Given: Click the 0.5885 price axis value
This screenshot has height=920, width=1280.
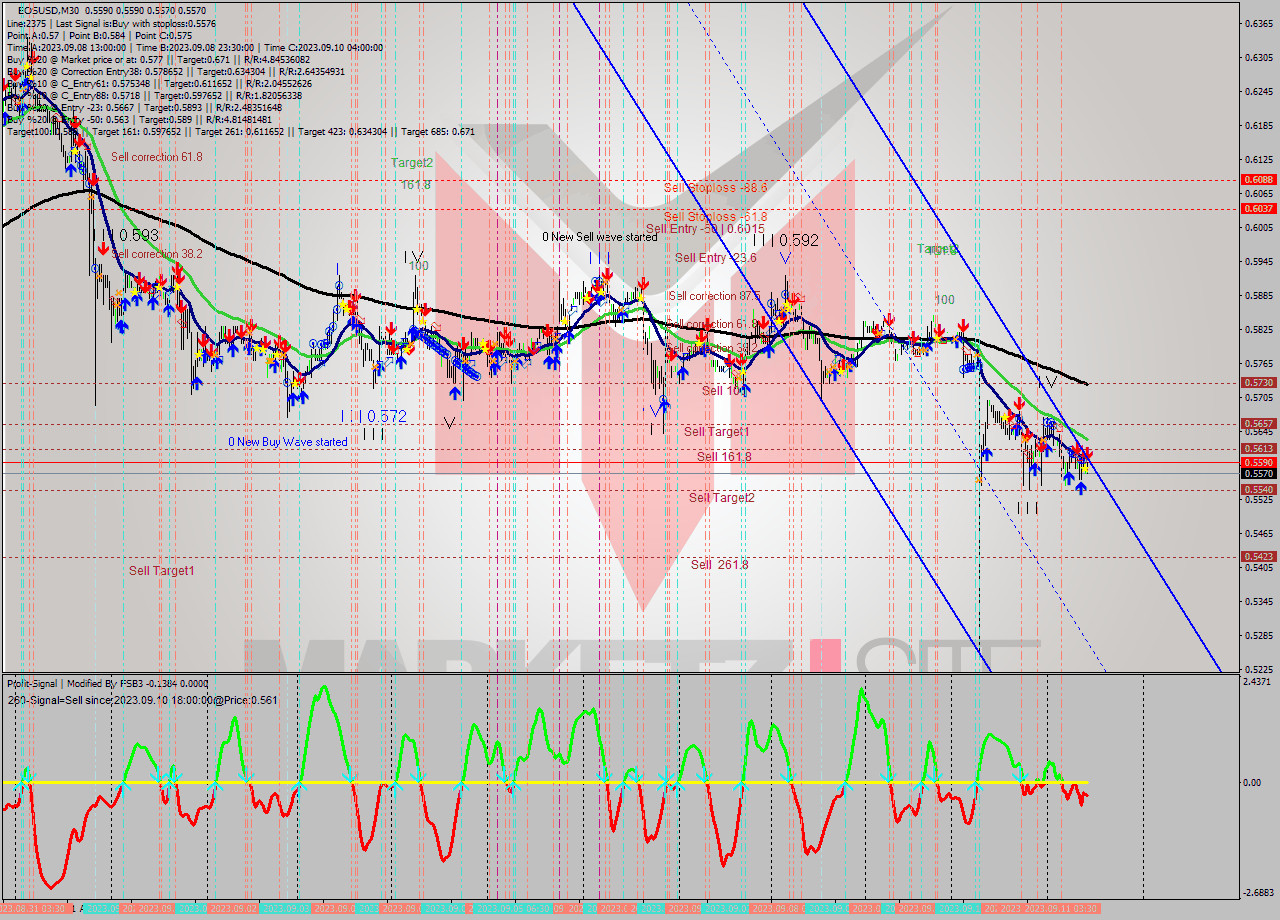Looking at the screenshot, I should coord(1258,295).
